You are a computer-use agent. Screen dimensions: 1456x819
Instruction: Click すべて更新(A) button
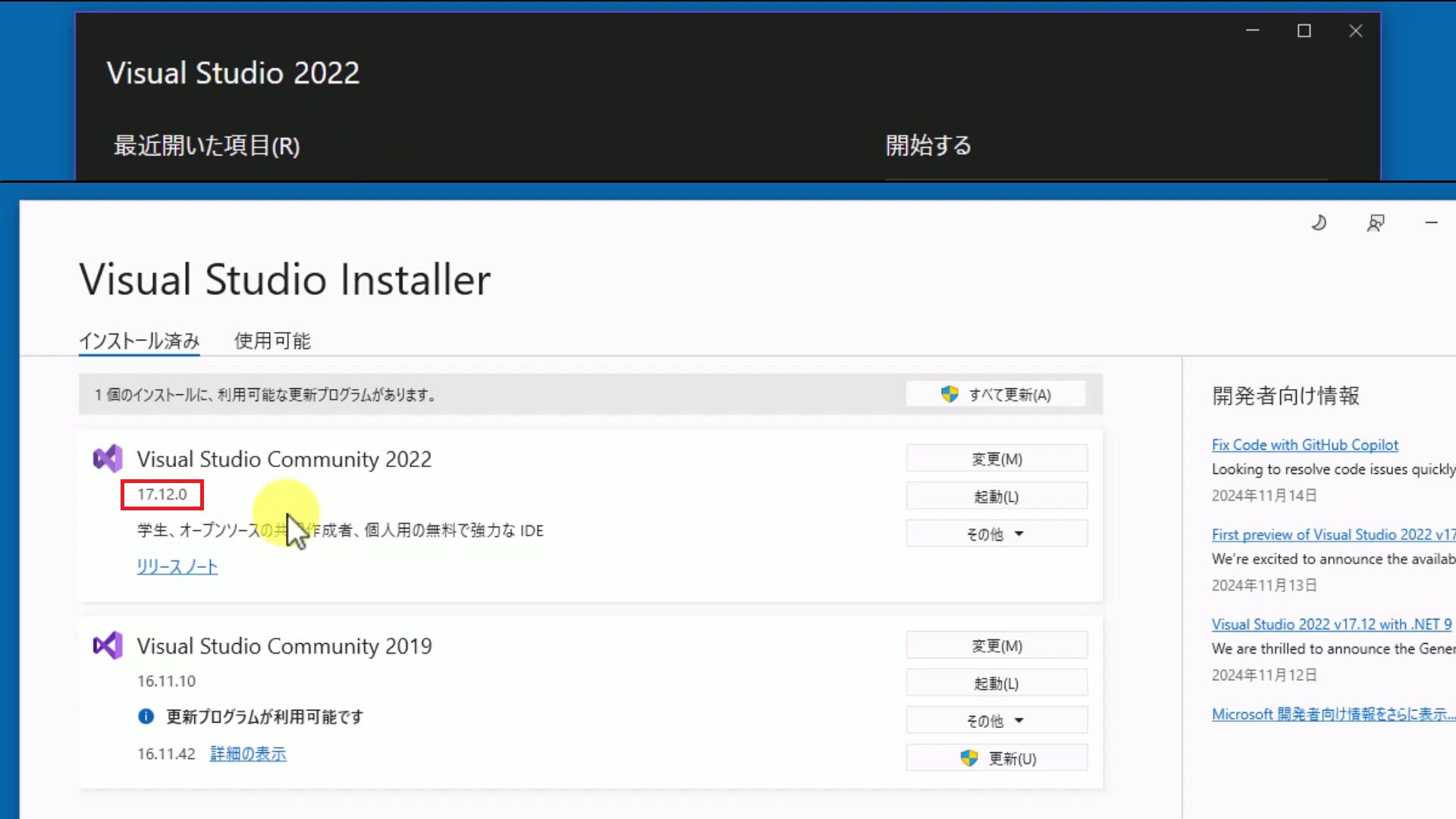click(996, 394)
